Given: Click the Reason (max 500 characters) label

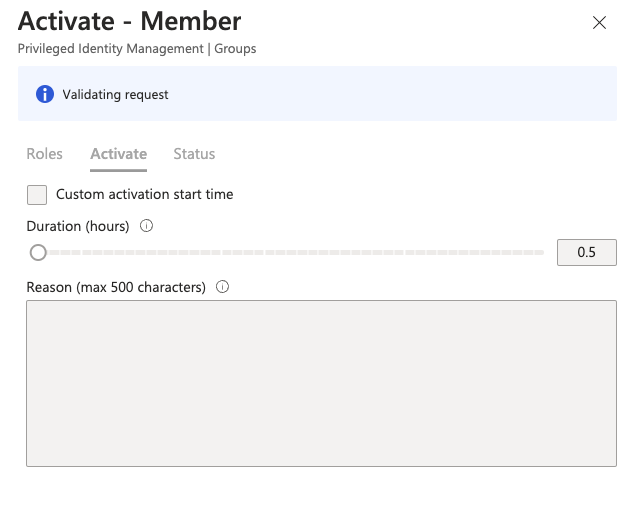Looking at the screenshot, I should click(x=116, y=287).
